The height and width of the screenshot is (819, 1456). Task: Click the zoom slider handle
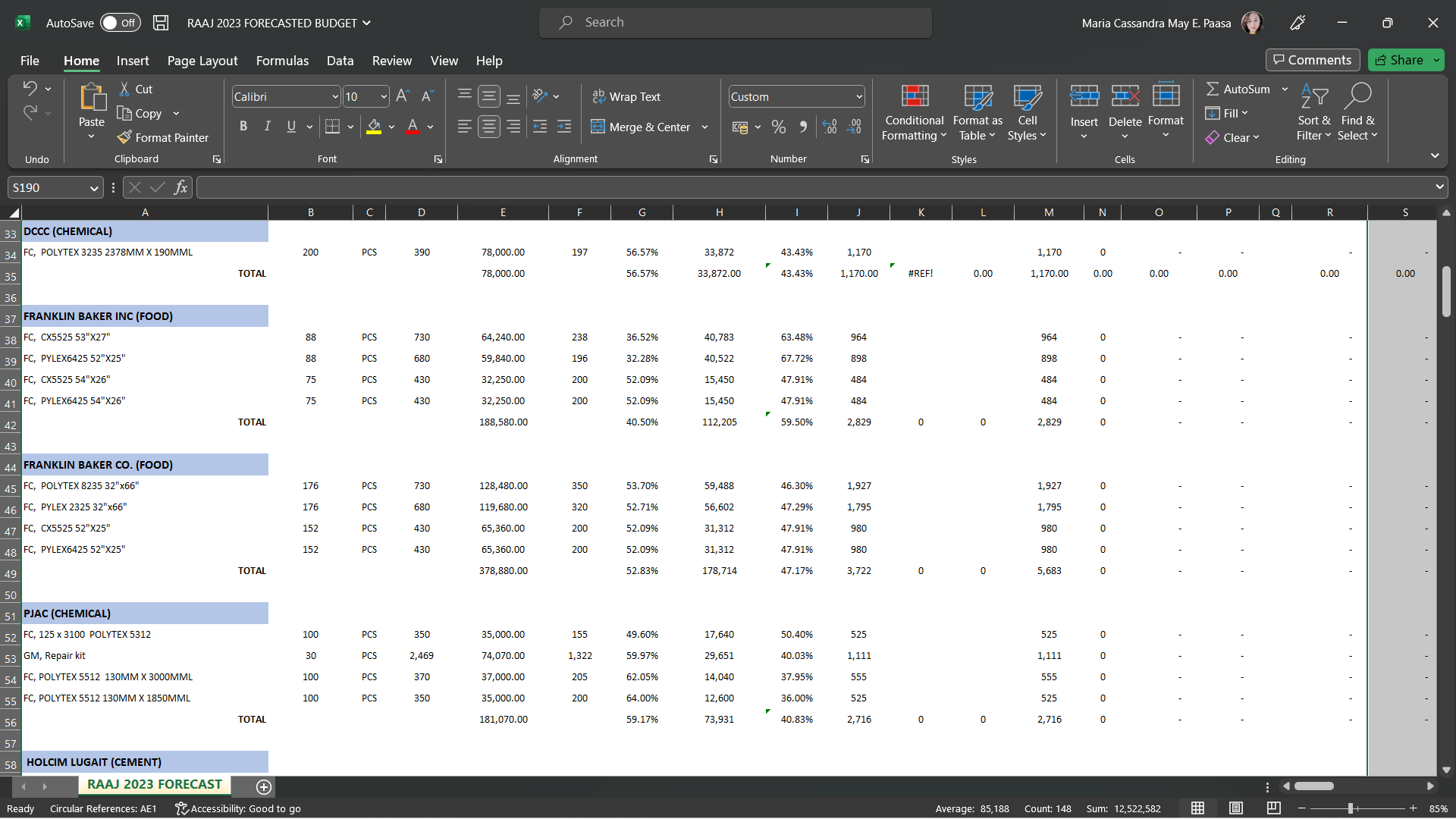(x=1351, y=808)
